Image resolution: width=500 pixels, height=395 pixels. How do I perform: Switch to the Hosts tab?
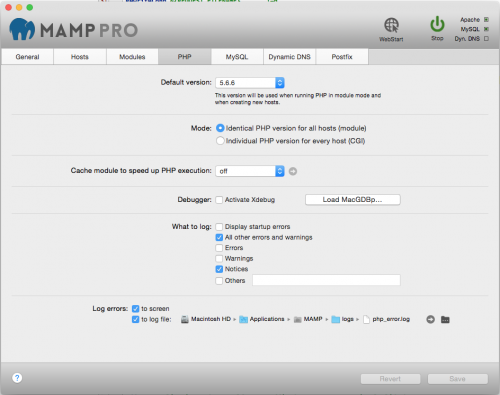[80, 57]
